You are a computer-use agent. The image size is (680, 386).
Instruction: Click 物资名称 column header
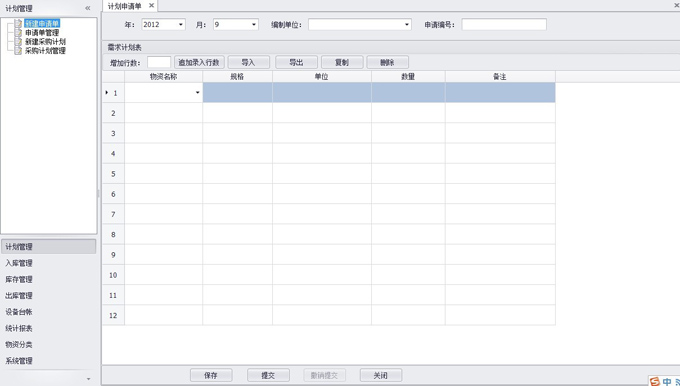coord(163,77)
